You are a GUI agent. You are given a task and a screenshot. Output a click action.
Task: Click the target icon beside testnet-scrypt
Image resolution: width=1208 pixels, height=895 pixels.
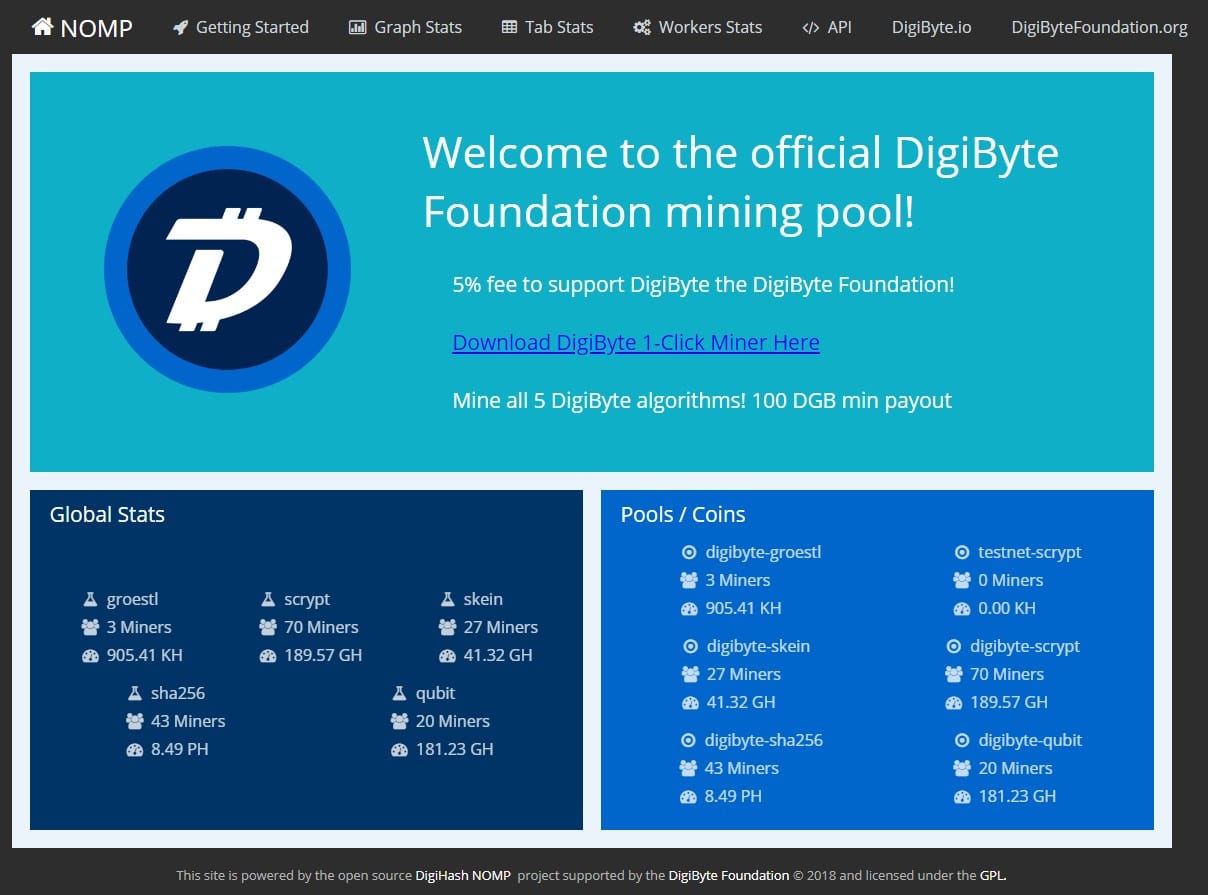[962, 553]
